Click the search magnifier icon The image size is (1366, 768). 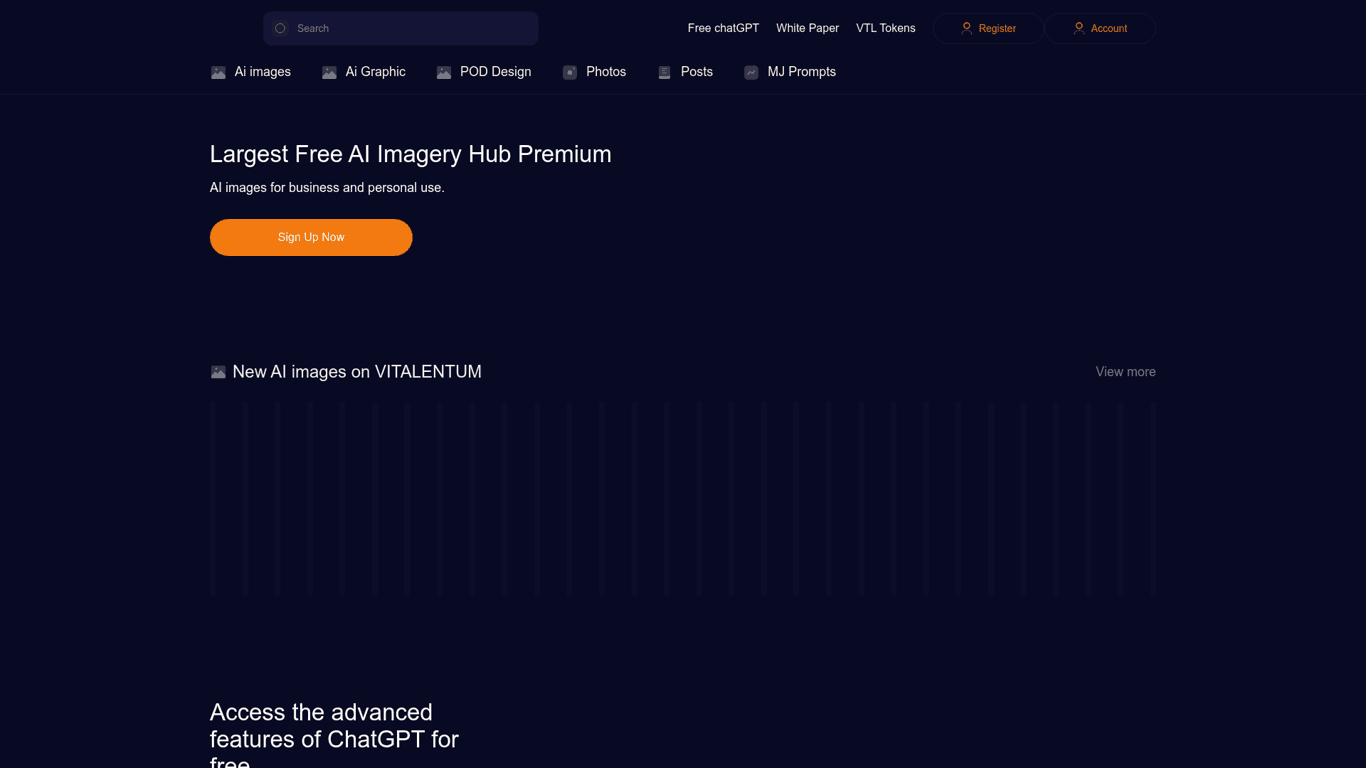pos(280,29)
